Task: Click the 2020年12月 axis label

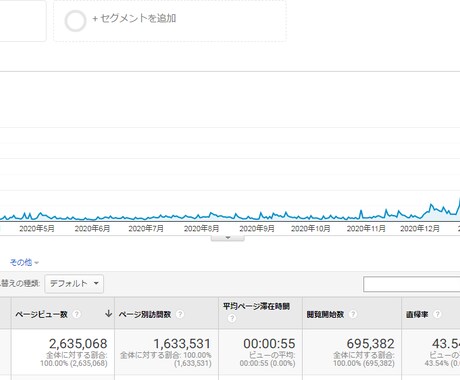Action: [420, 229]
